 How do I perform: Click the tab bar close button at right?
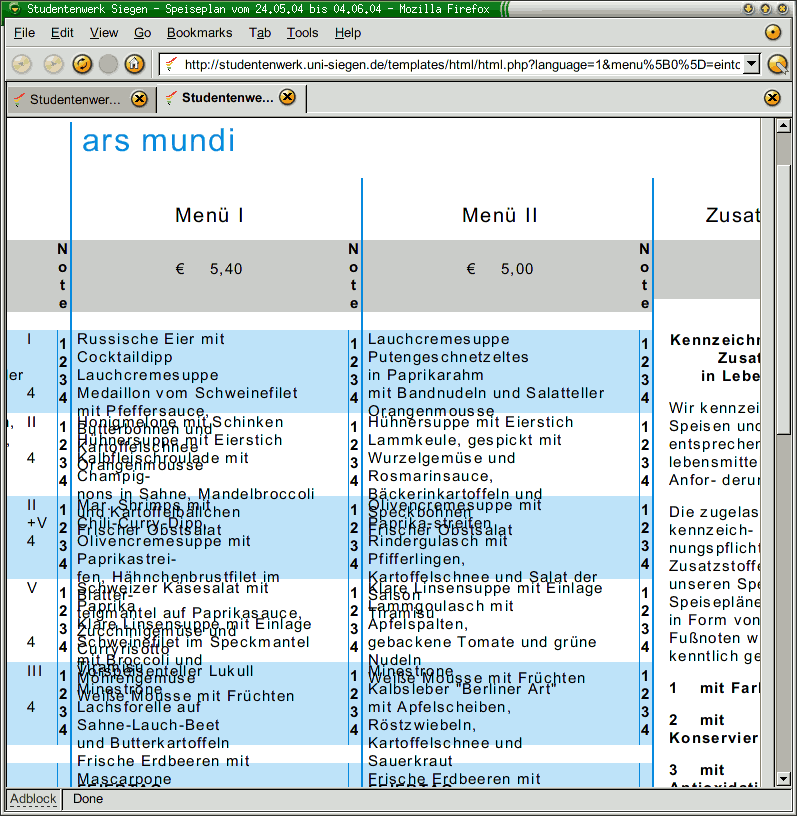click(773, 98)
